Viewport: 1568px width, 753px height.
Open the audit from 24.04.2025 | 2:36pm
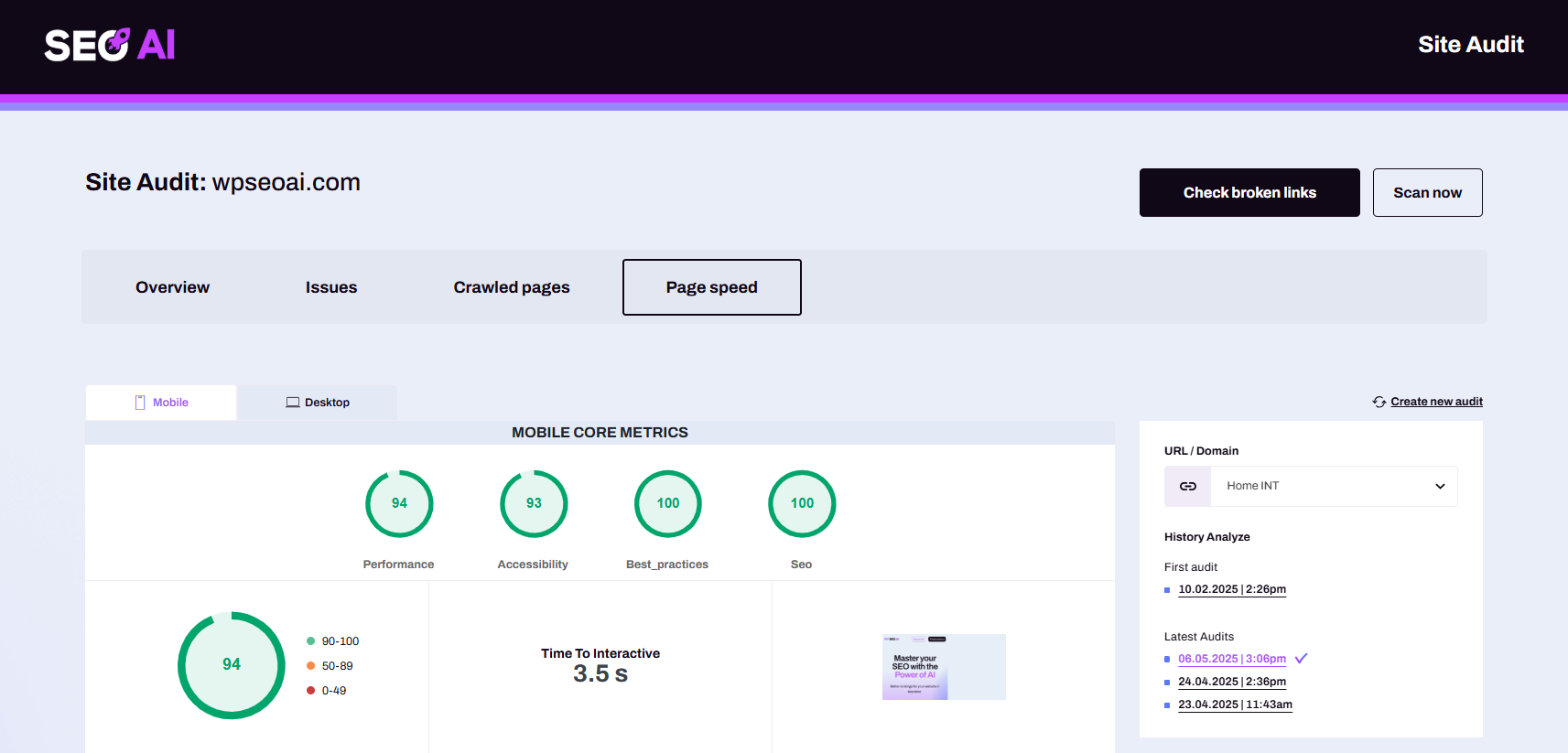click(x=1232, y=682)
